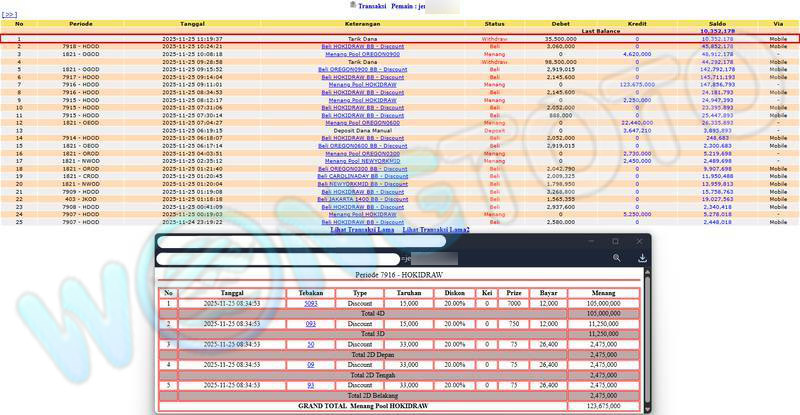The width and height of the screenshot is (800, 415).
Task: Expand using the [>>] link
Action: 10,17
